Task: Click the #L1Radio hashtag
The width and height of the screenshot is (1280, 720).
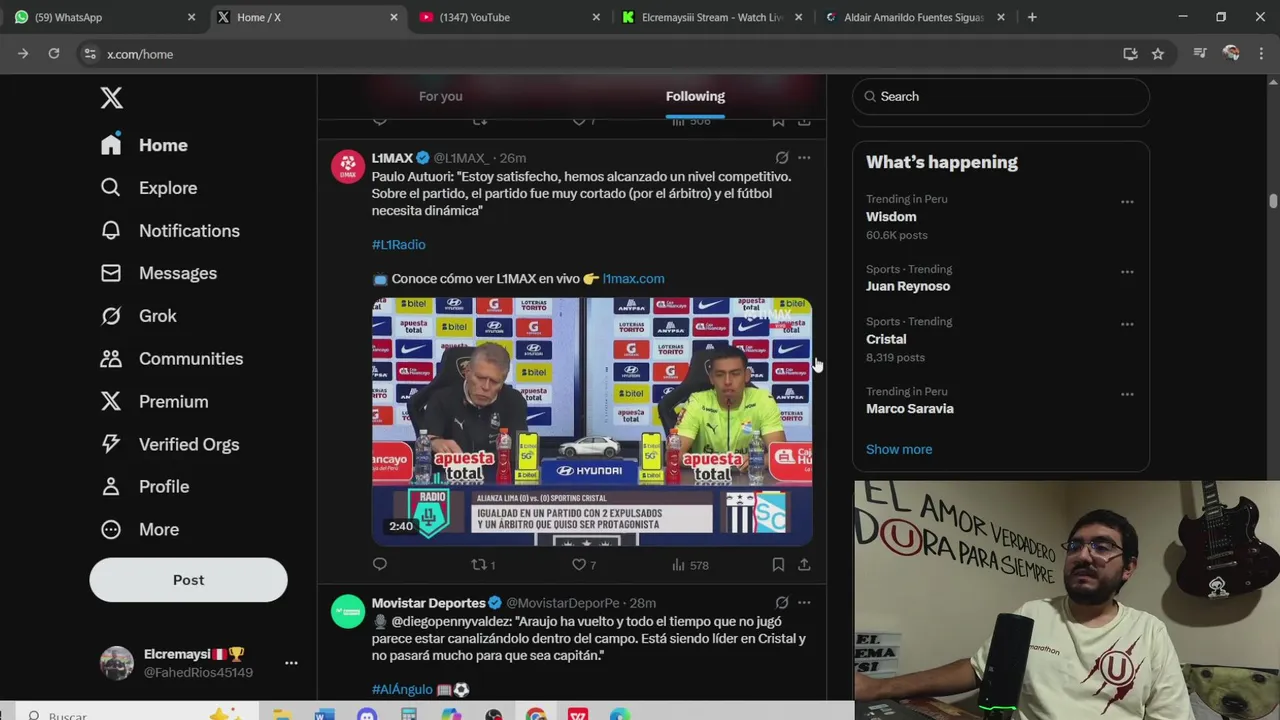Action: coord(399,244)
